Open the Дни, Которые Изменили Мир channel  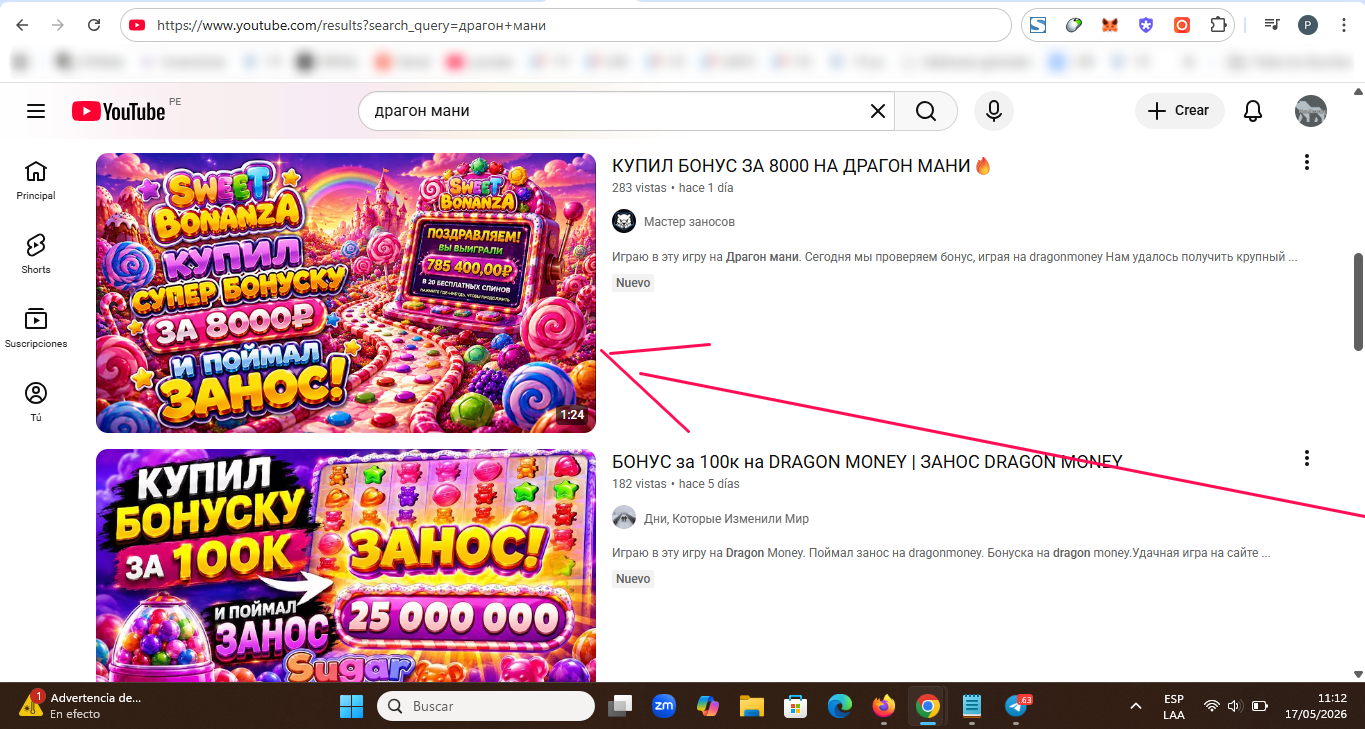click(726, 519)
